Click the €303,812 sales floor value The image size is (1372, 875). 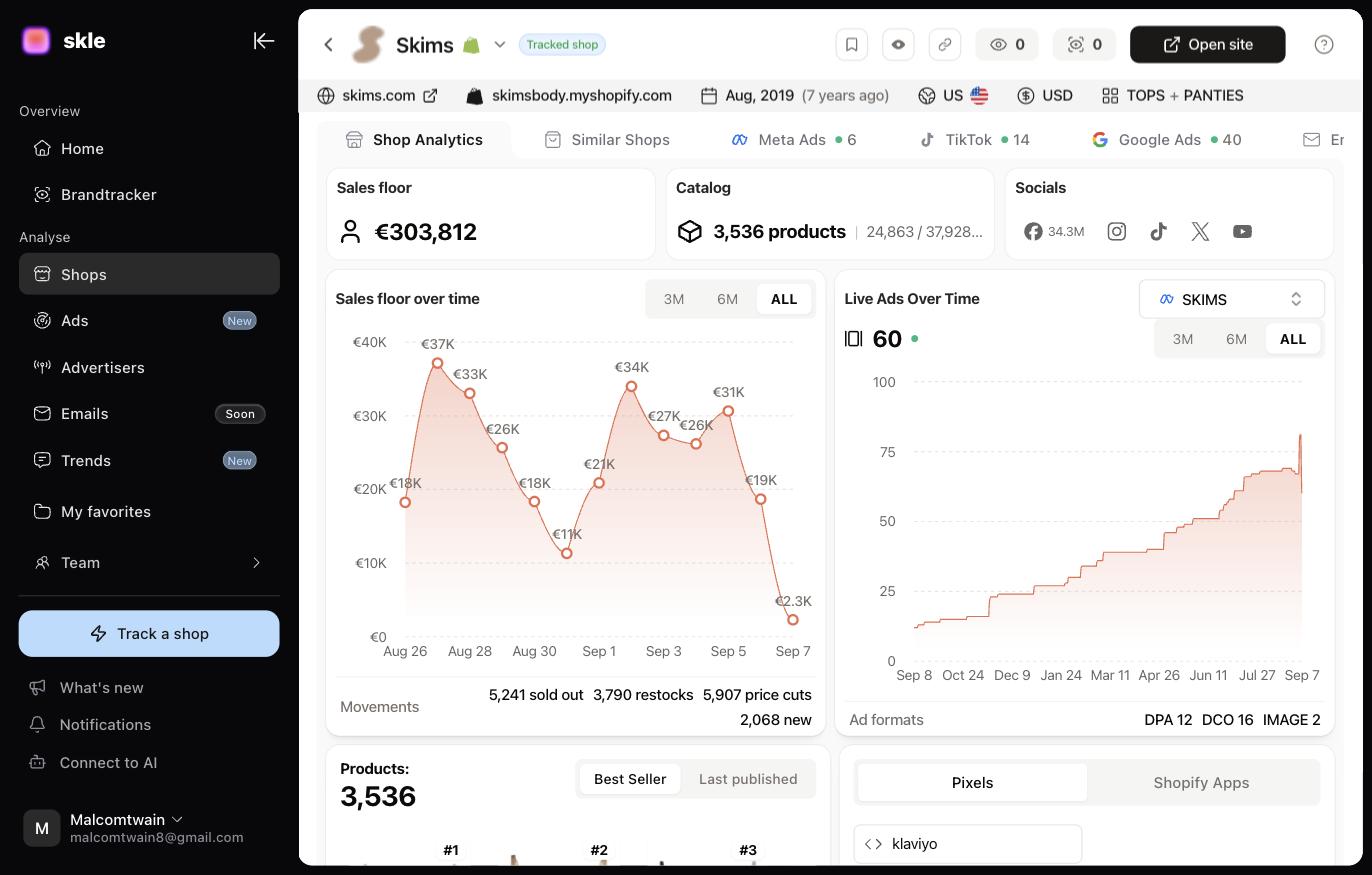425,232
